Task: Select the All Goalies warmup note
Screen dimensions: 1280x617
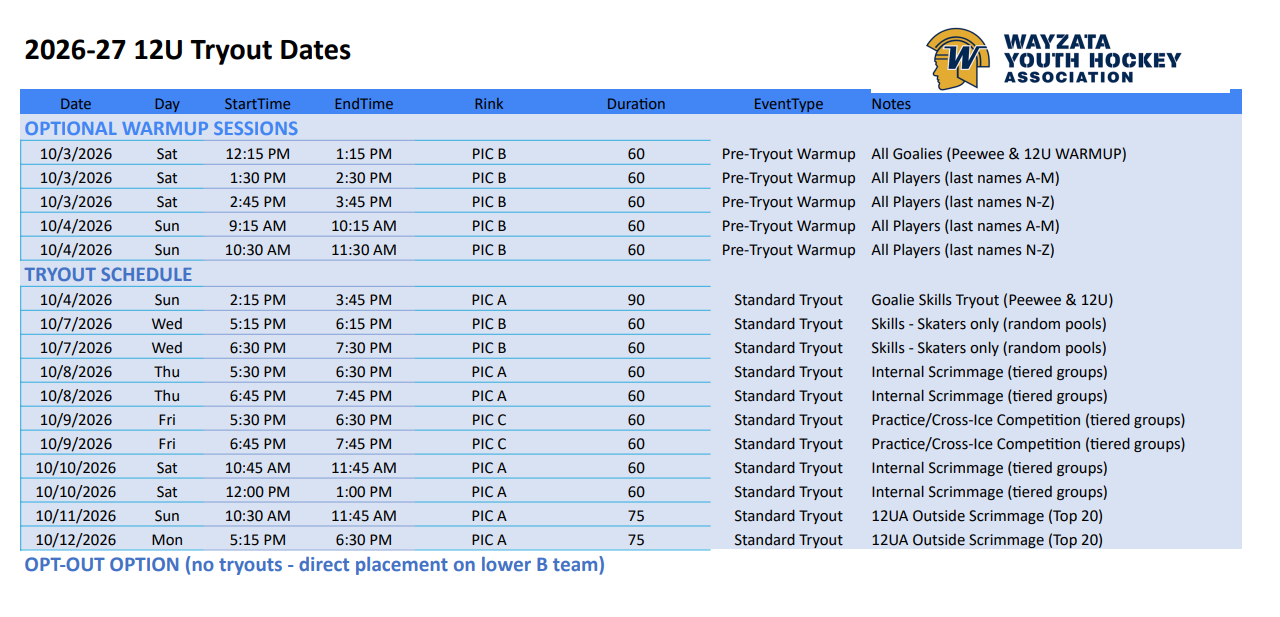Action: (998, 154)
